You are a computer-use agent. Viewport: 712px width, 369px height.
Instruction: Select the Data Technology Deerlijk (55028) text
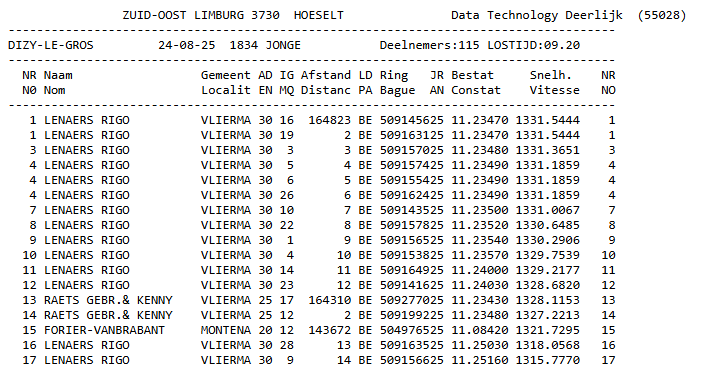(569, 15)
